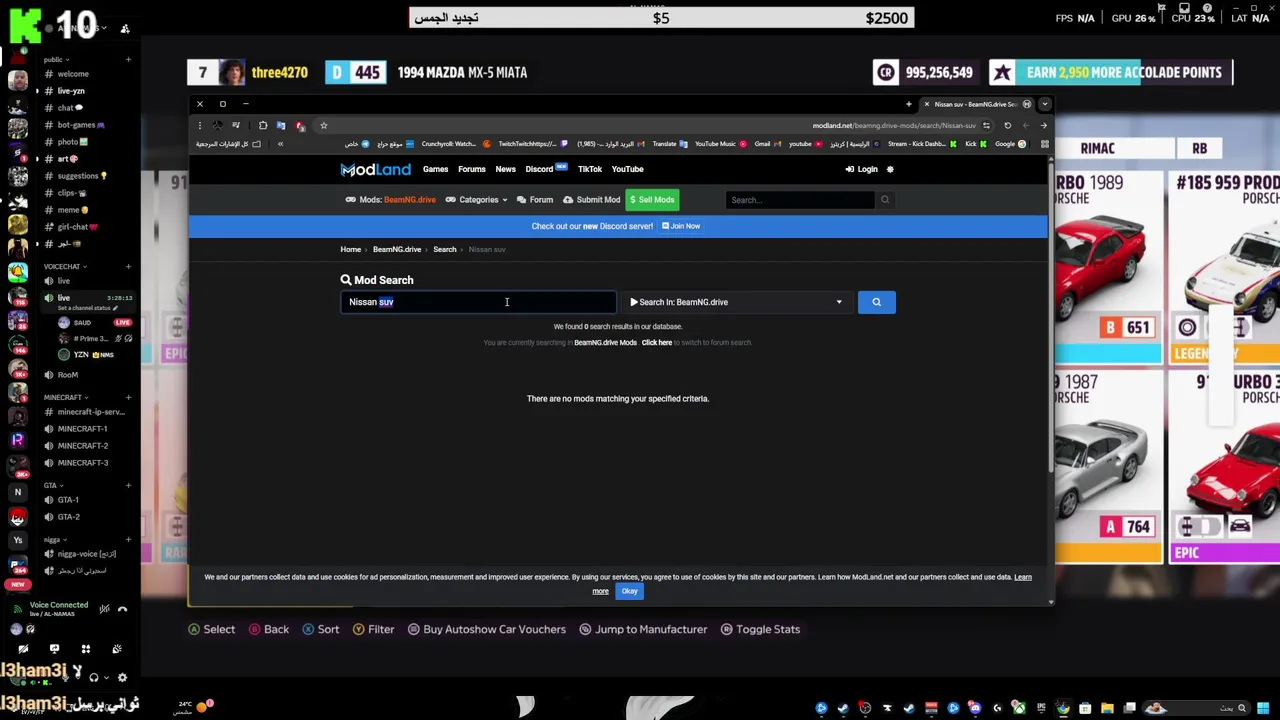
Task: Open Discord soundboard icon
Action: pyautogui.click(x=116, y=649)
